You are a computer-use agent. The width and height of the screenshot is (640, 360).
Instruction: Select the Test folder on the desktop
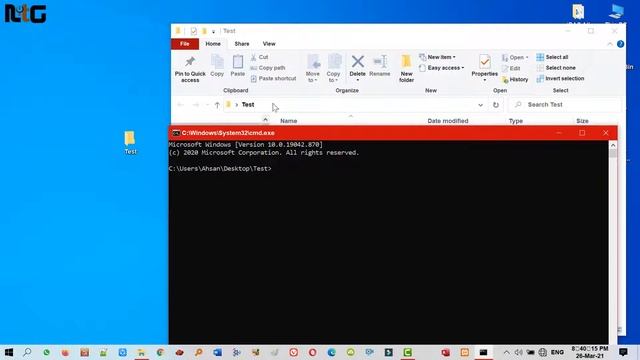point(130,143)
